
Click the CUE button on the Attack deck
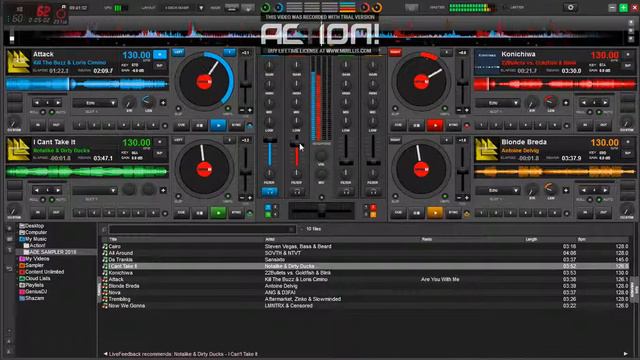181,125
